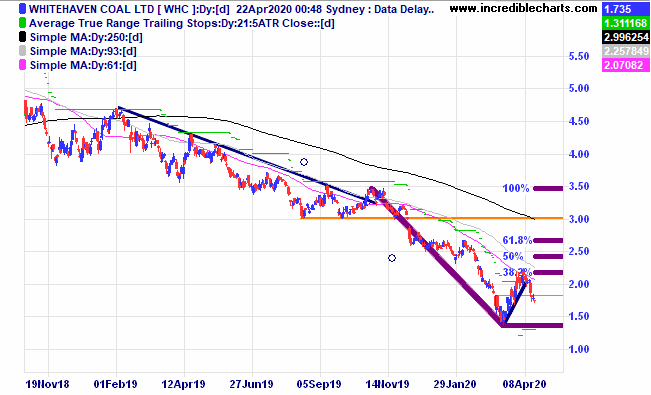
Task: Select the Simple MA:Dy:250 legend label
Action: pos(86,37)
